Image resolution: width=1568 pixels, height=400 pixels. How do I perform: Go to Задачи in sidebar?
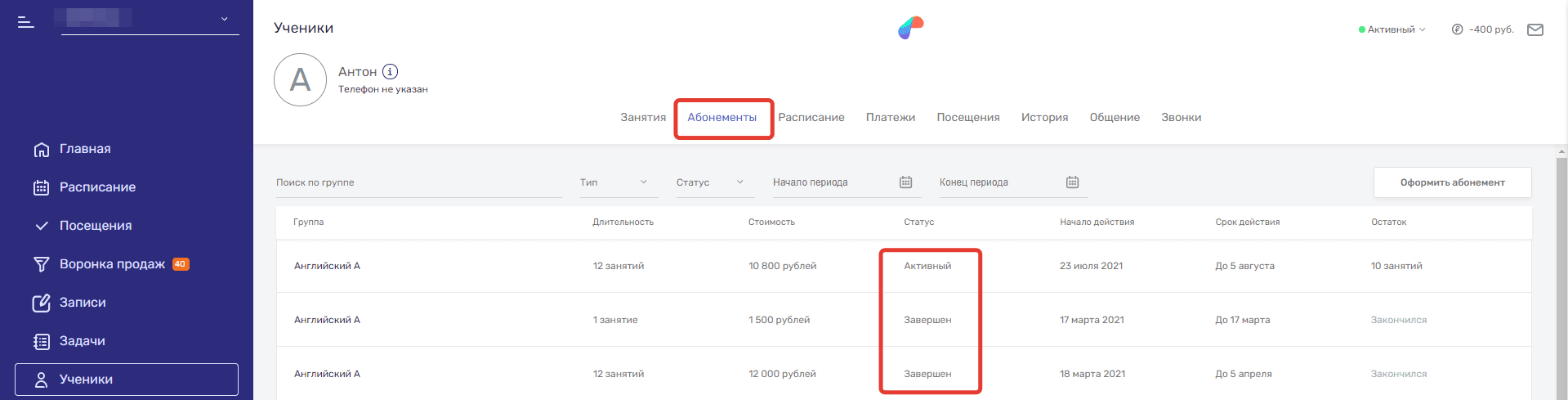[x=82, y=341]
